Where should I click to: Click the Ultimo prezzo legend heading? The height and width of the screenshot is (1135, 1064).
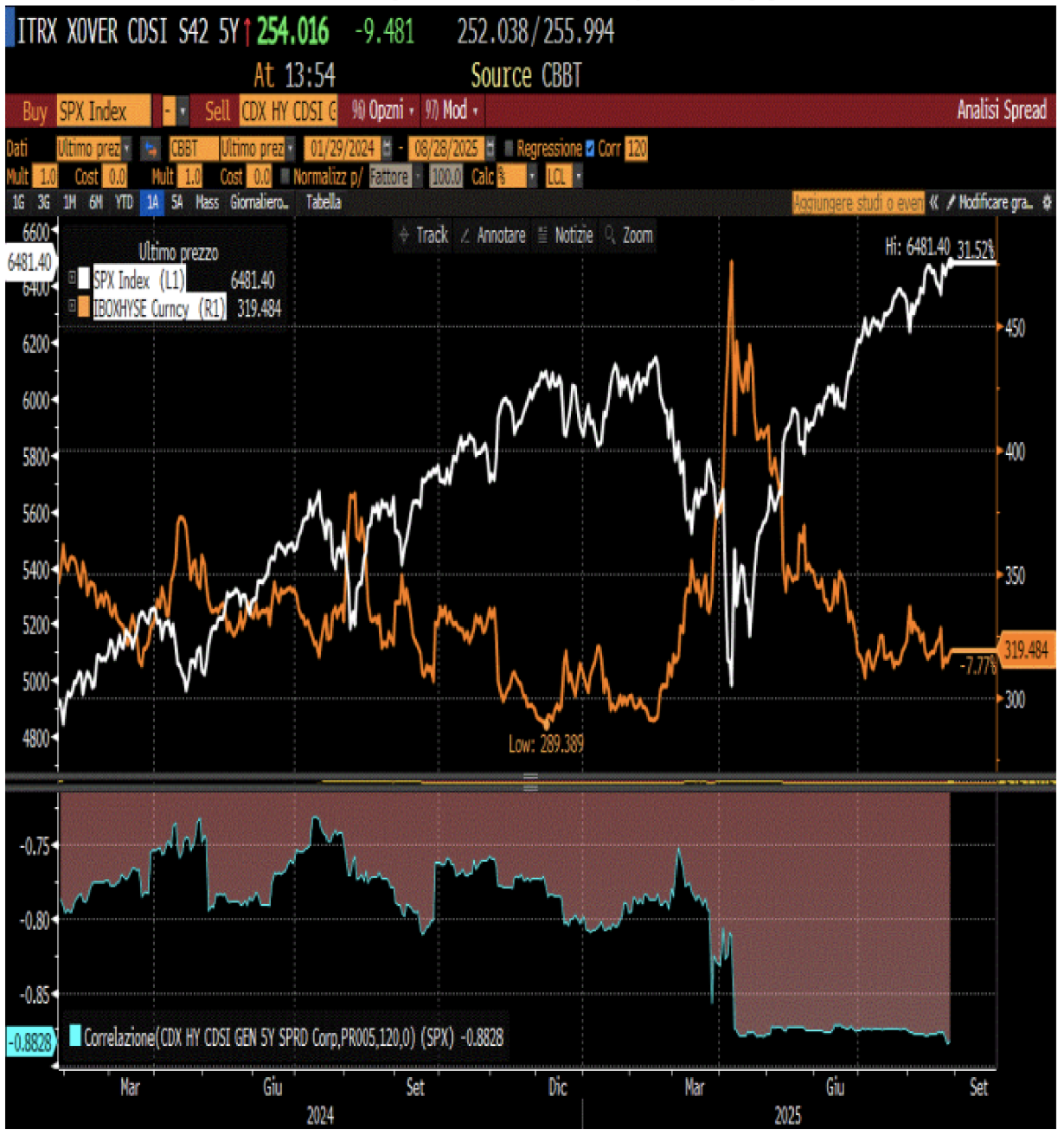[x=178, y=253]
